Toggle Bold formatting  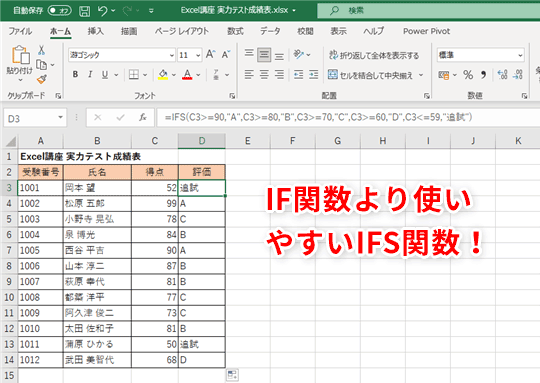[x=75, y=74]
